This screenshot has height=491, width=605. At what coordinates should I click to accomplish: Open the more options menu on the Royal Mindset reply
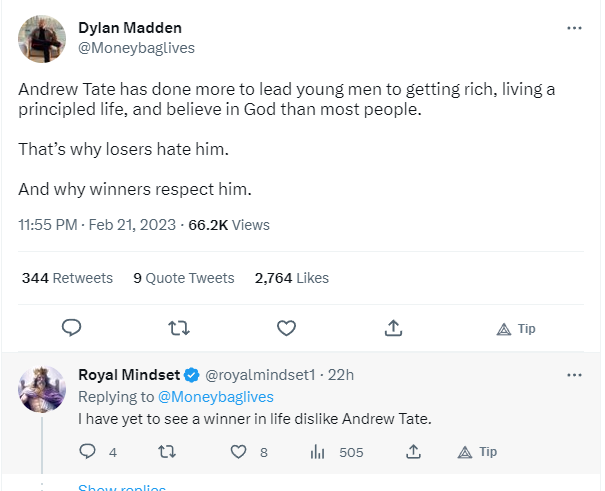tap(574, 375)
